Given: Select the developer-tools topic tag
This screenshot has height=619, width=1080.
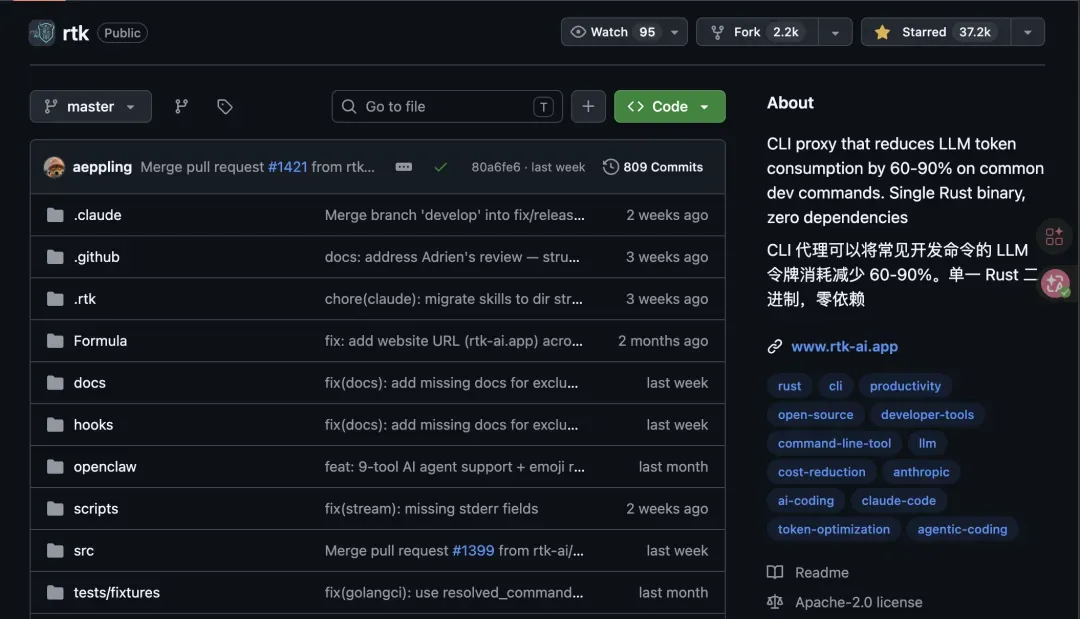Looking at the screenshot, I should click(x=927, y=415).
